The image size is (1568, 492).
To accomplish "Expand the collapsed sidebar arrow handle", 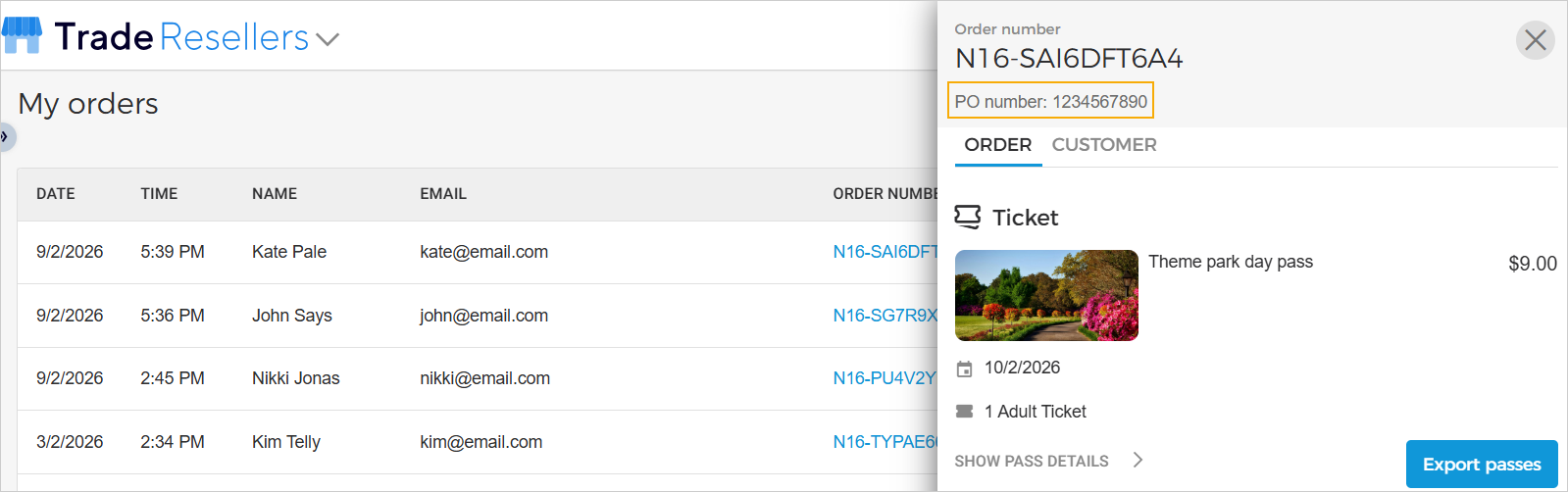I will 5,136.
